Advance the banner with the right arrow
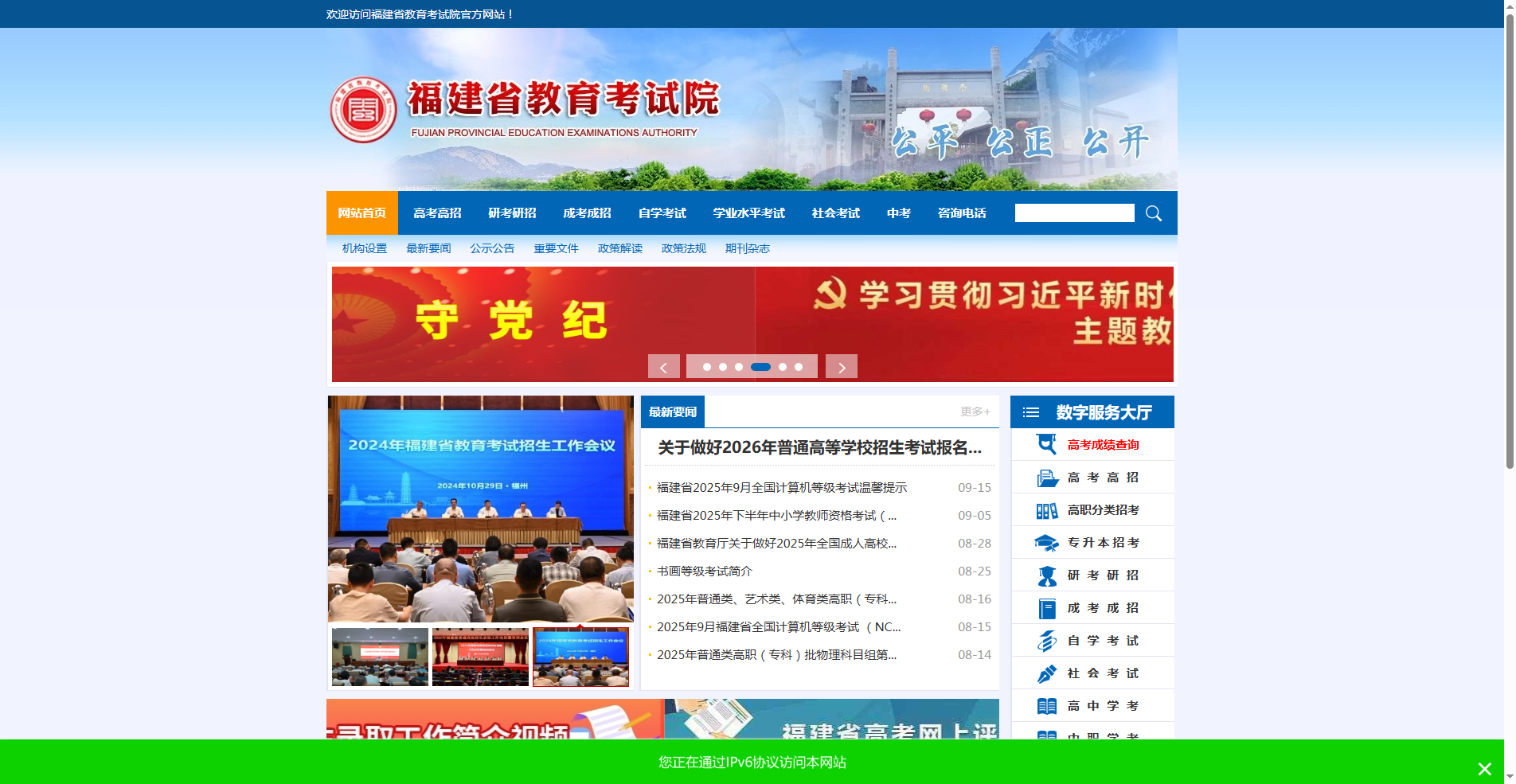The height and width of the screenshot is (784, 1516). [841, 366]
